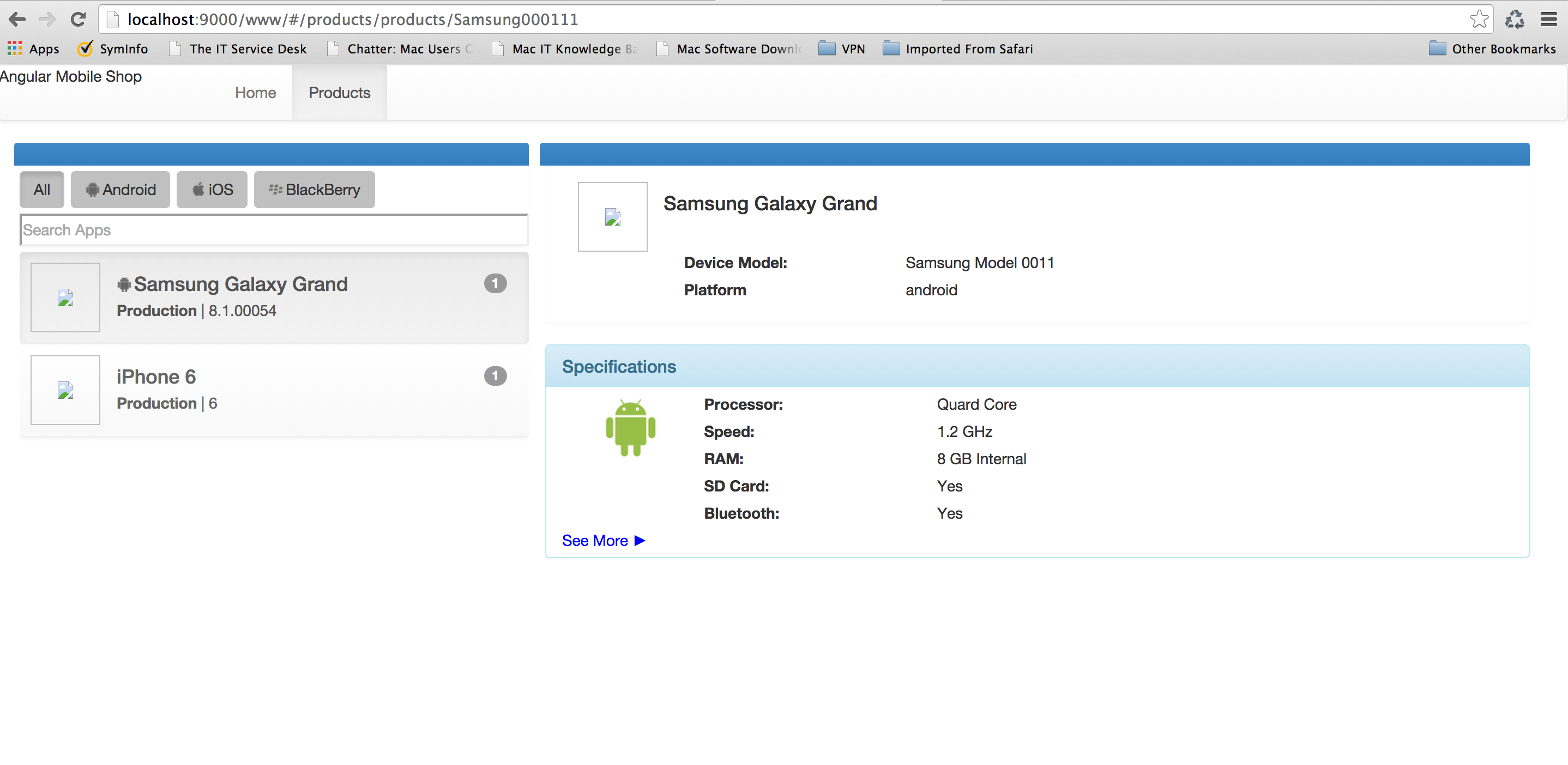The image size is (1568, 765).
Task: Open the Chrome hamburger menu
Action: [1549, 20]
